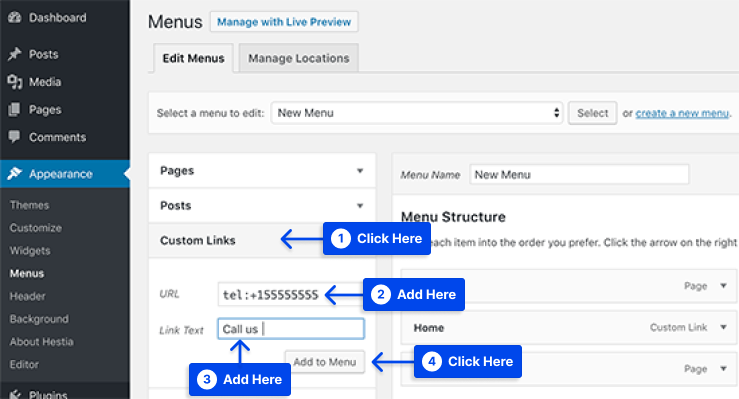Click the Pages document icon
Image resolution: width=739 pixels, height=399 pixels.
(15, 109)
